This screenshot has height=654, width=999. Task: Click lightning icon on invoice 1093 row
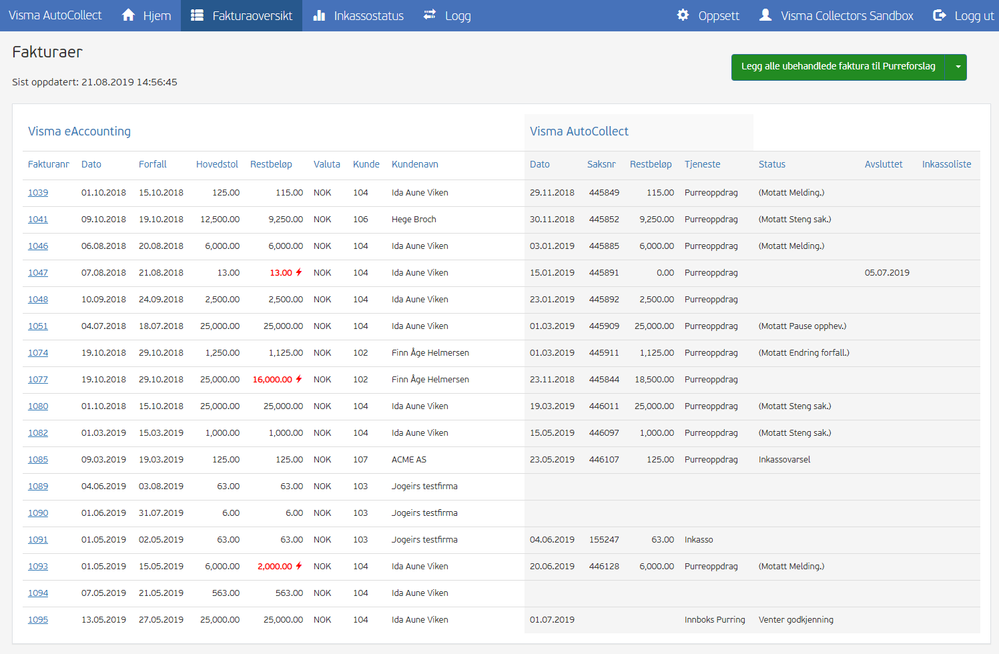[x=299, y=567]
